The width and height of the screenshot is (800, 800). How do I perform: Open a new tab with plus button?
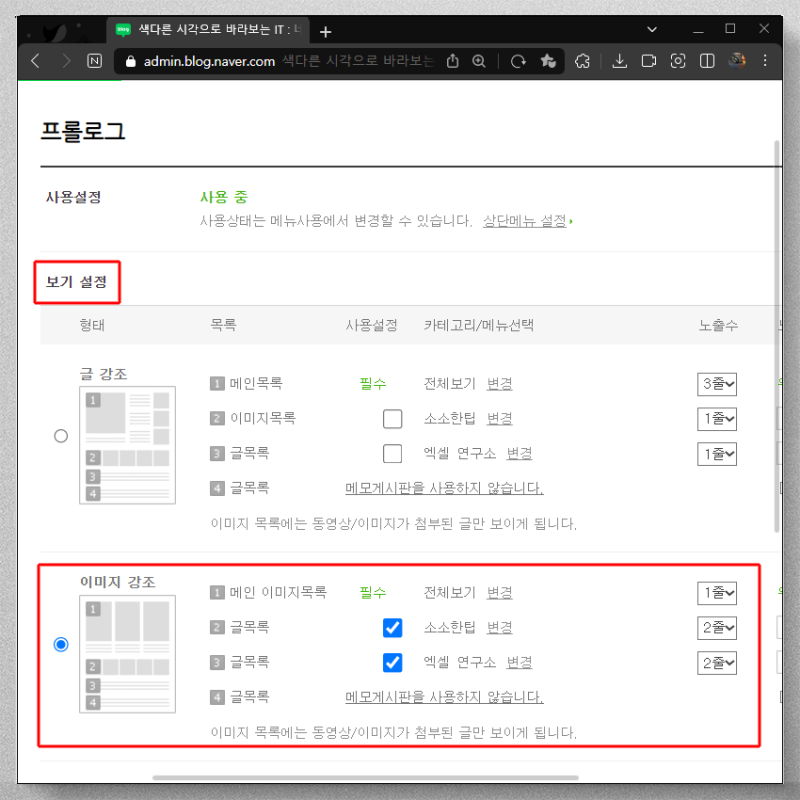pyautogui.click(x=325, y=32)
